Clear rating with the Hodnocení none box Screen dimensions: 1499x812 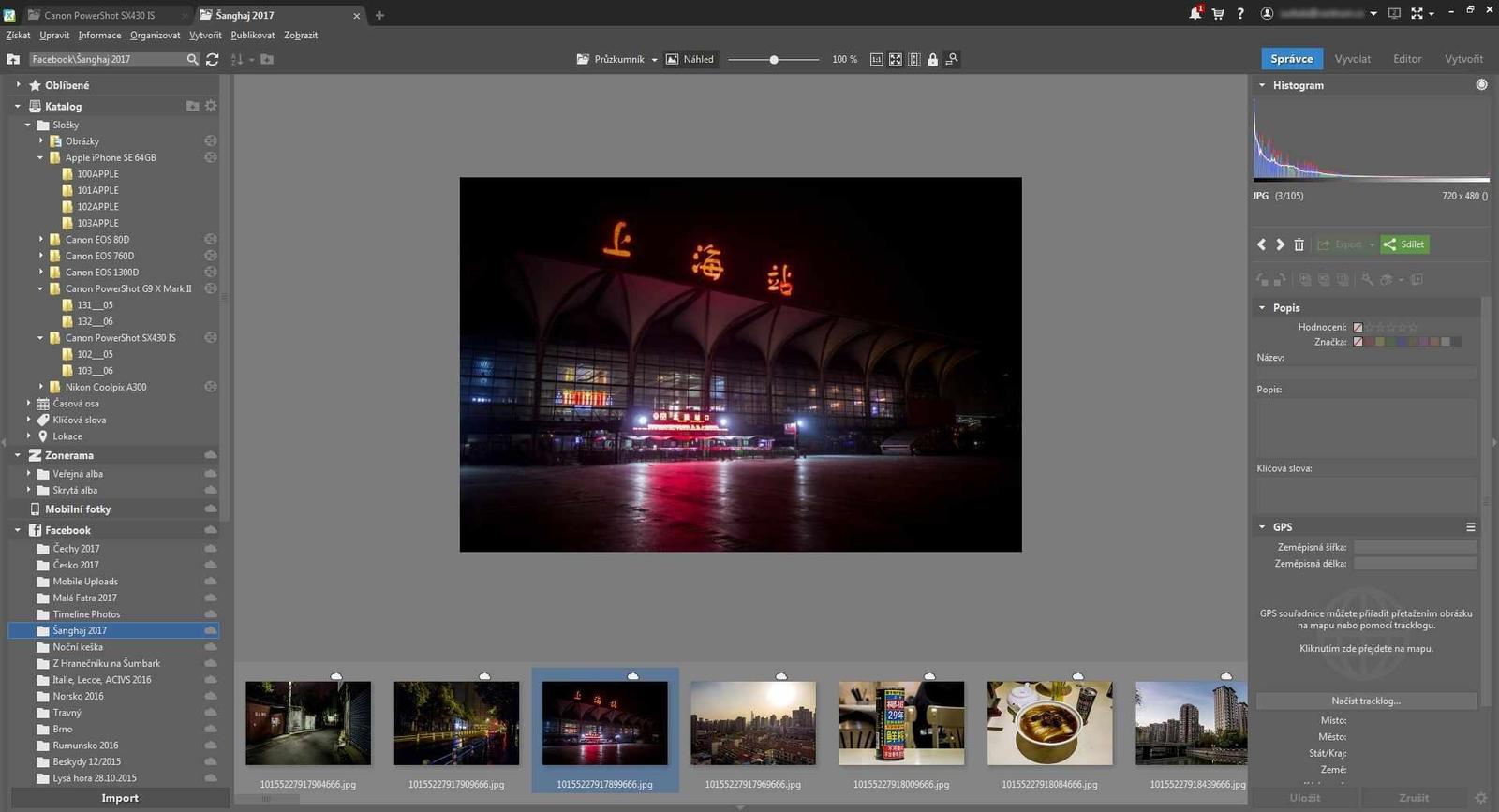pyautogui.click(x=1358, y=327)
